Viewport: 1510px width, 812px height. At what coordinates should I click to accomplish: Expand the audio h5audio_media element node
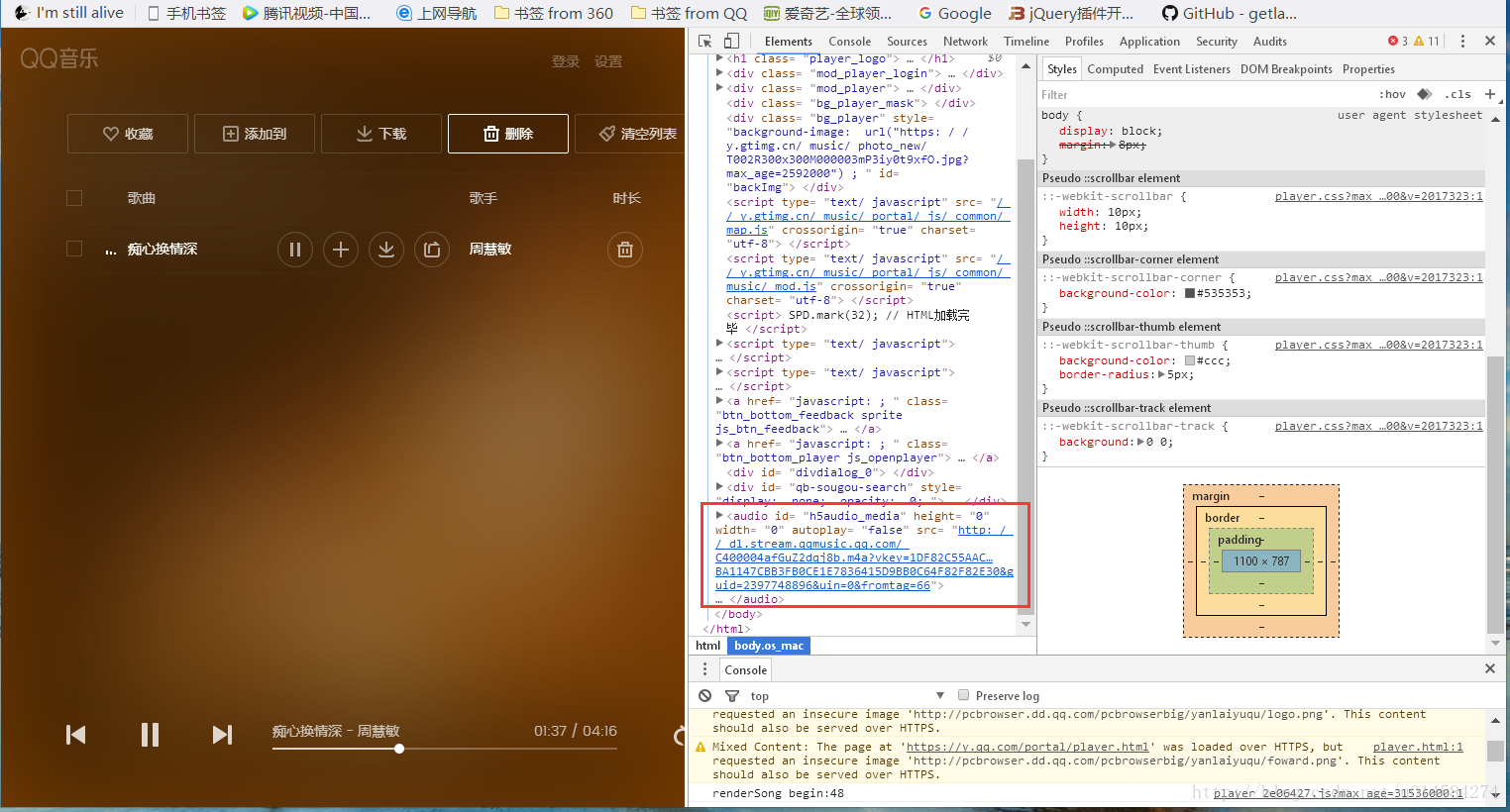pyautogui.click(x=719, y=516)
